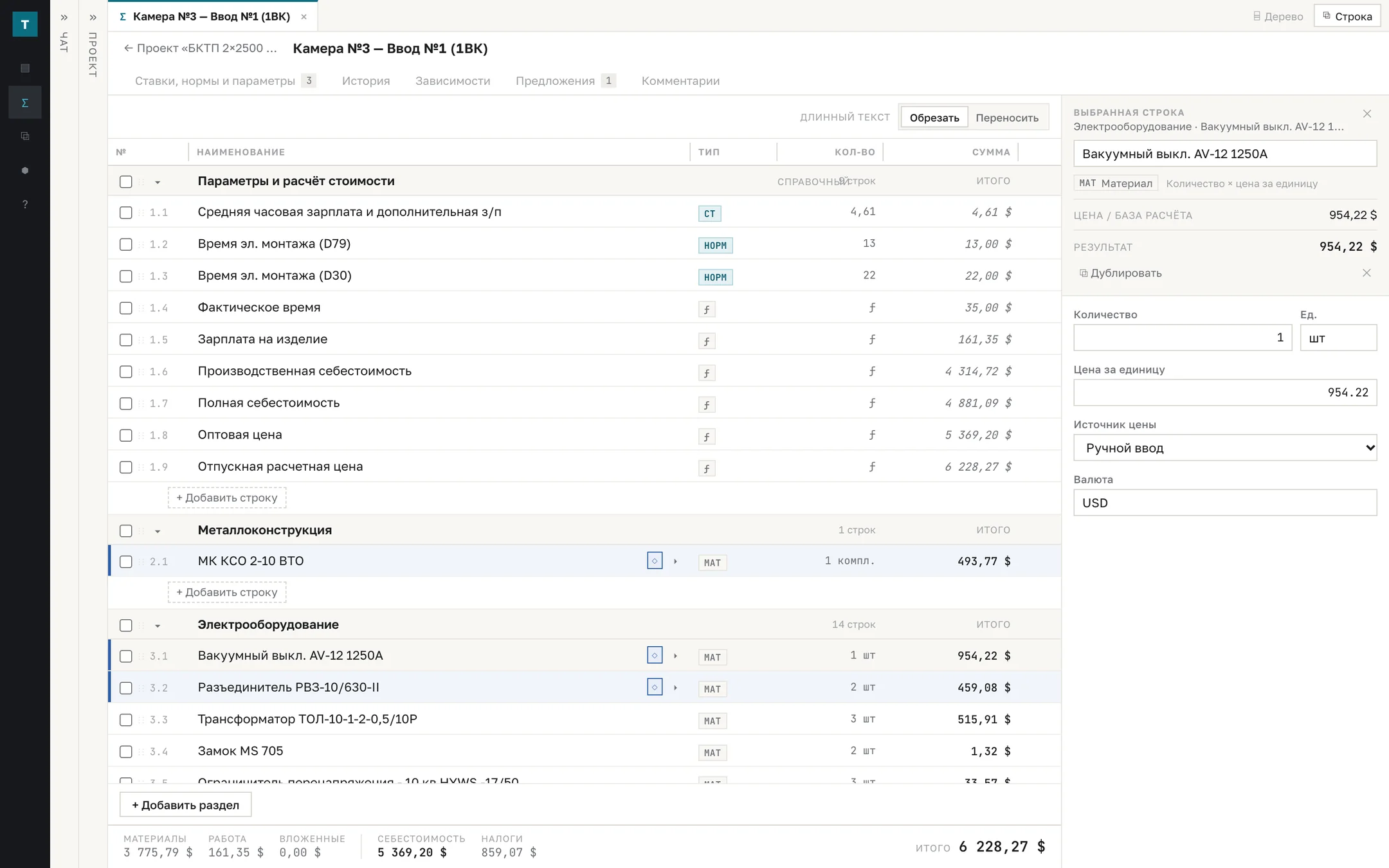Switch to История tab
Viewport: 1389px width, 868px height.
coord(366,81)
